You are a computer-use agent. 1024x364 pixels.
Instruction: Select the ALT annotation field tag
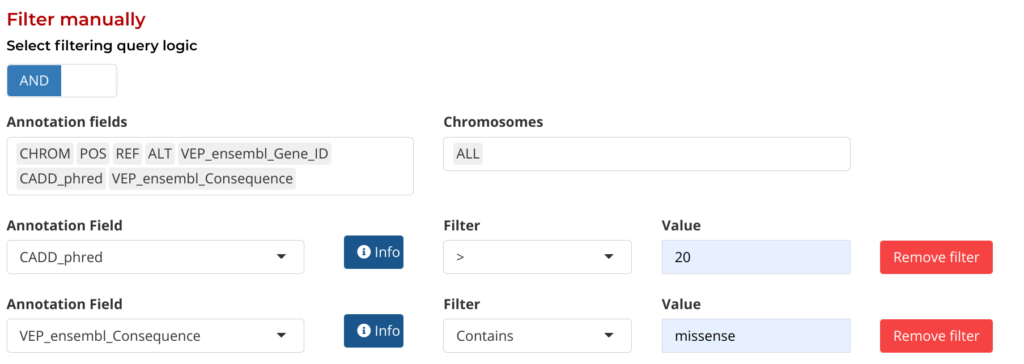160,154
